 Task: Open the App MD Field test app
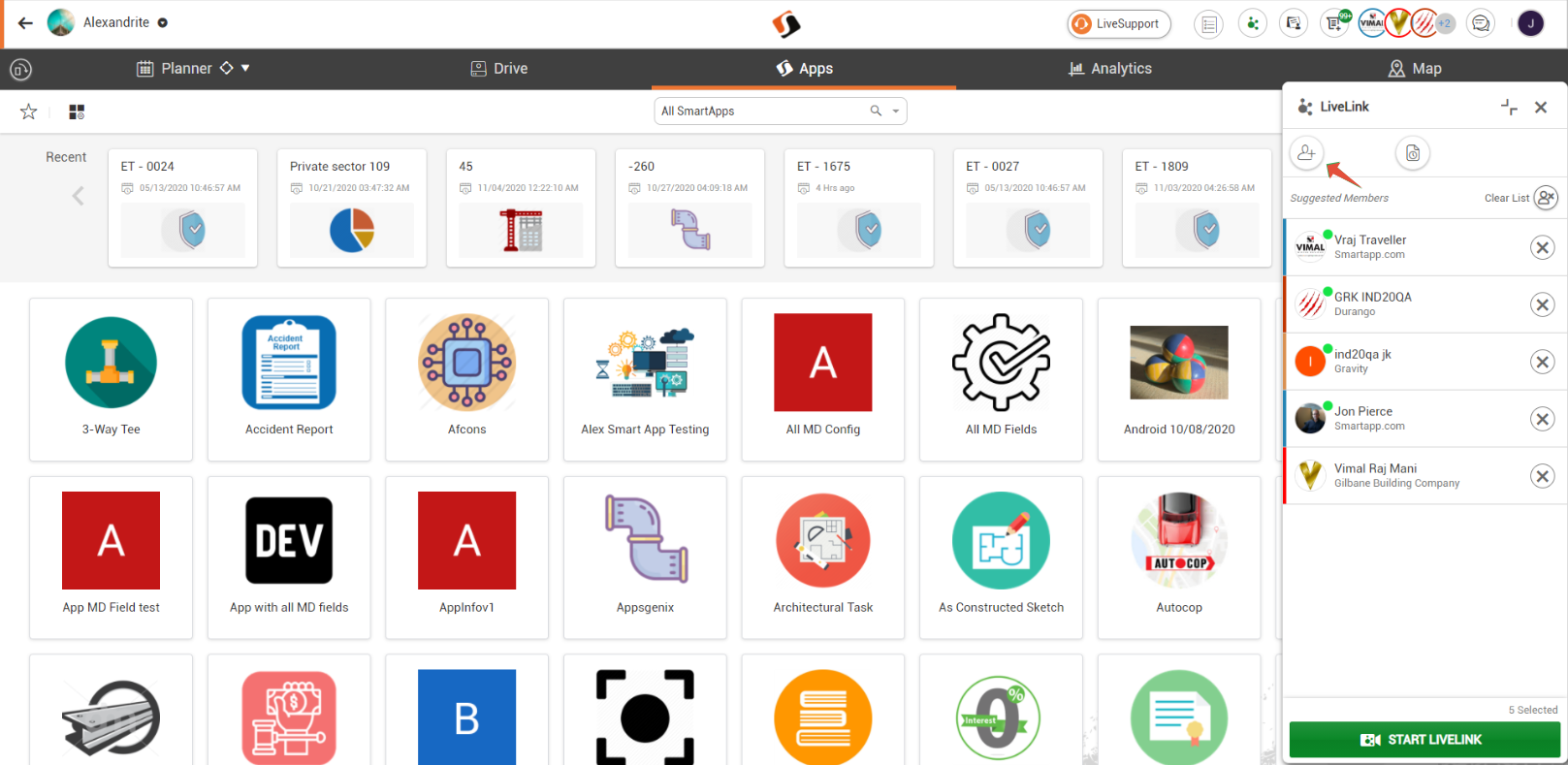click(111, 558)
